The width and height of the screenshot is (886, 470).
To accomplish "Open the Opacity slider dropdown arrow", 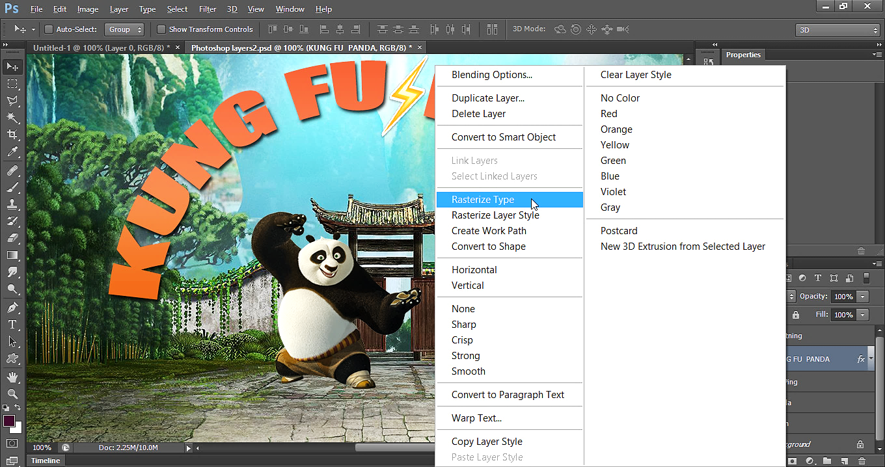I will (x=862, y=297).
